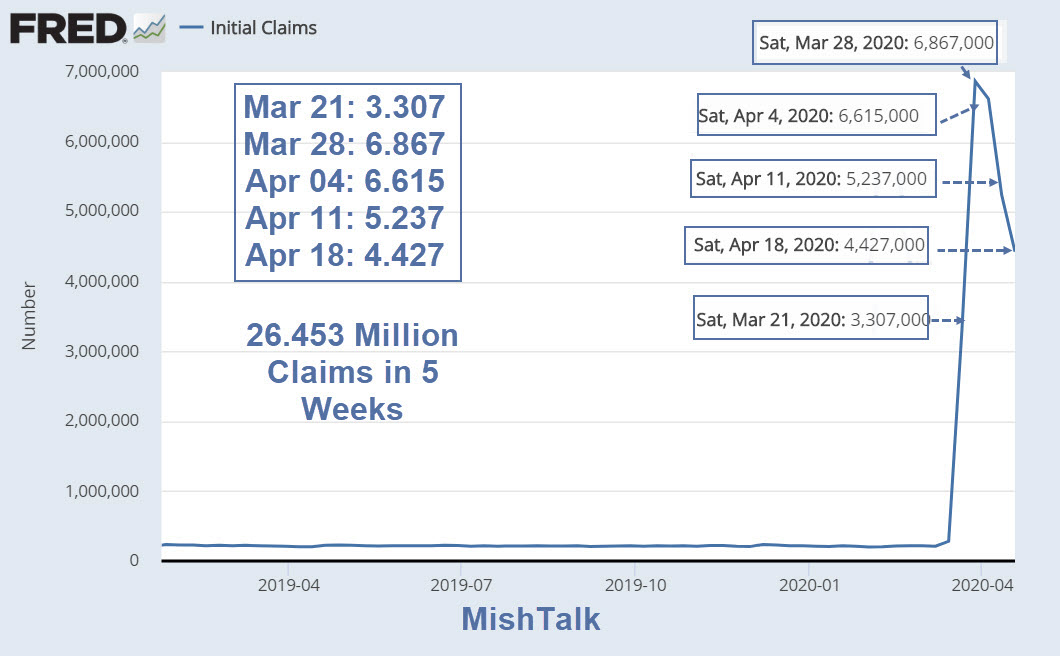Click the 26.453 Million Claims text
This screenshot has width=1060, height=656.
tap(352, 372)
